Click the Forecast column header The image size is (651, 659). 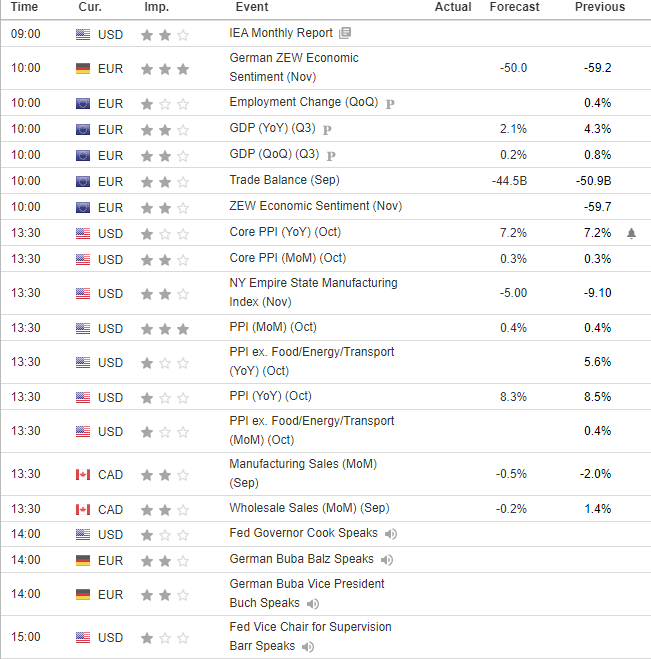click(514, 7)
